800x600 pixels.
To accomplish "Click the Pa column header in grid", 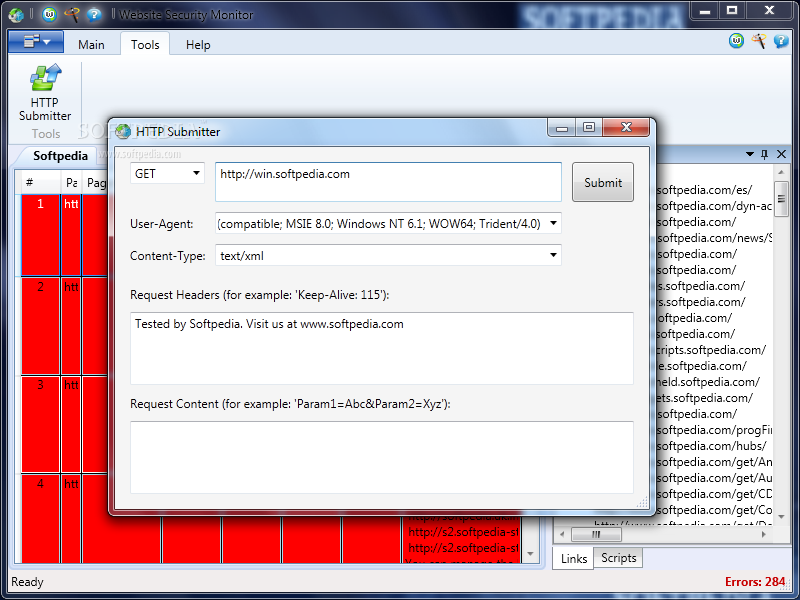I will point(71,182).
